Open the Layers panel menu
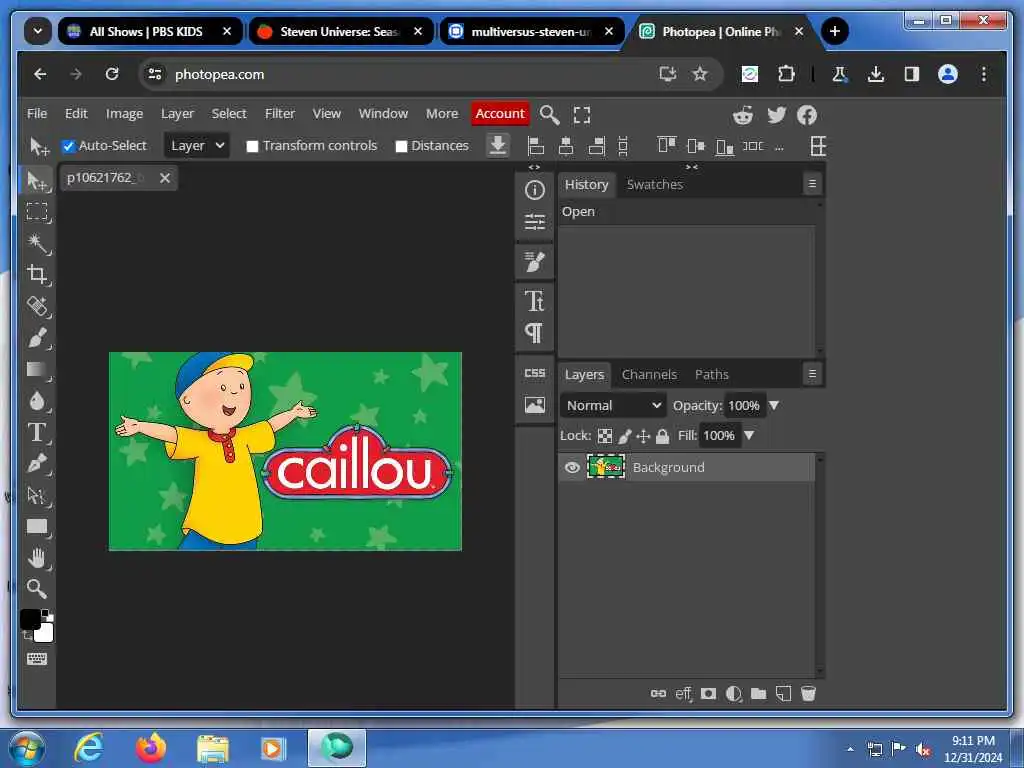This screenshot has width=1024, height=768. (812, 374)
